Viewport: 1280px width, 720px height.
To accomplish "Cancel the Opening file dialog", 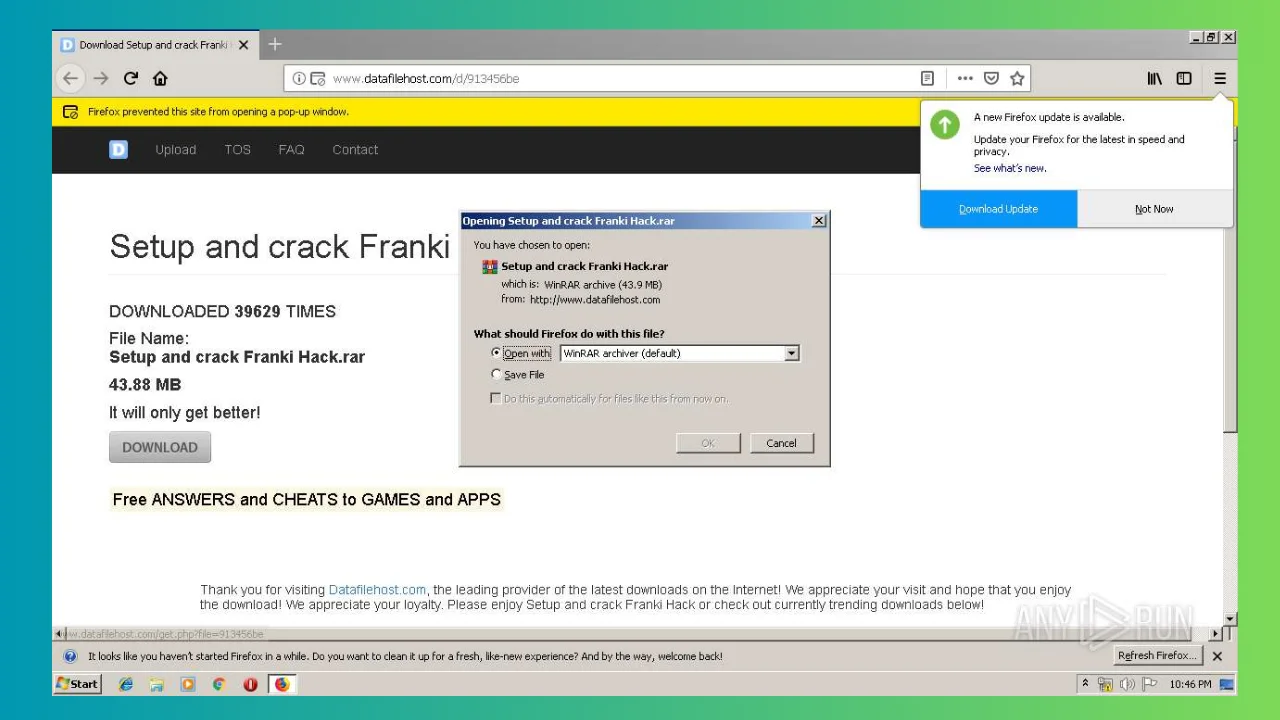I will (781, 443).
